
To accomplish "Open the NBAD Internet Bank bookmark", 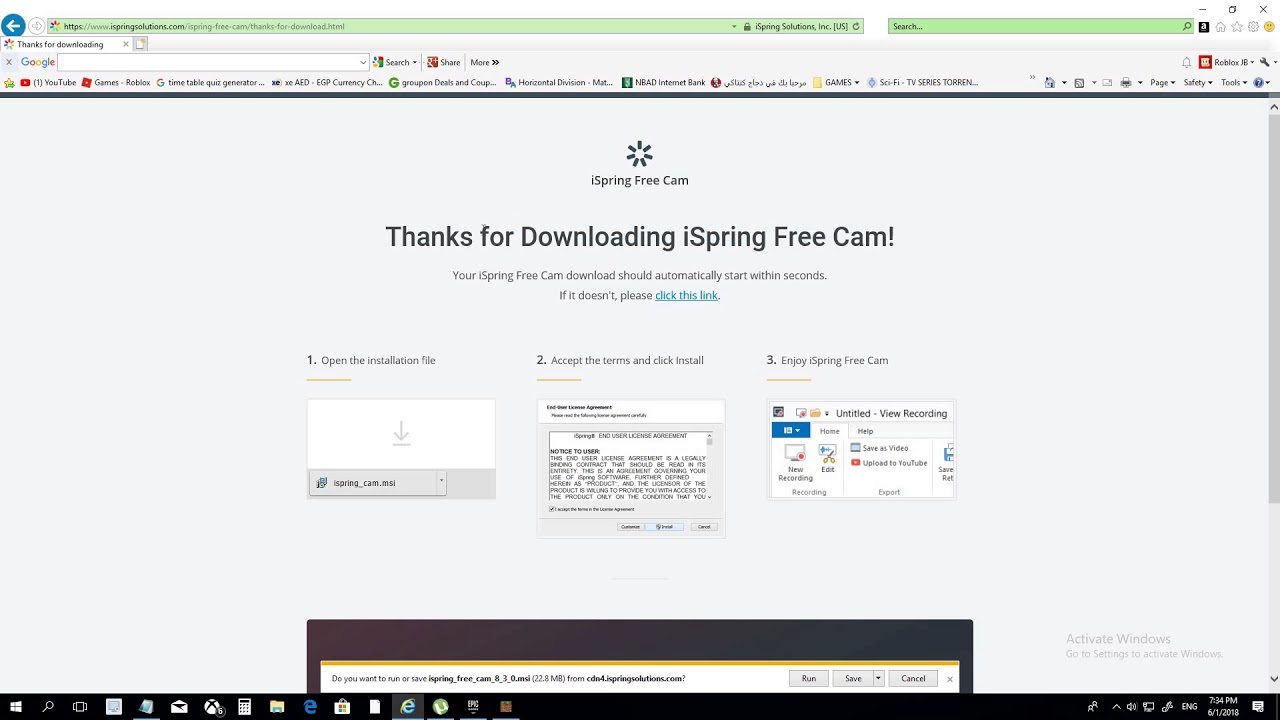I will click(x=663, y=83).
